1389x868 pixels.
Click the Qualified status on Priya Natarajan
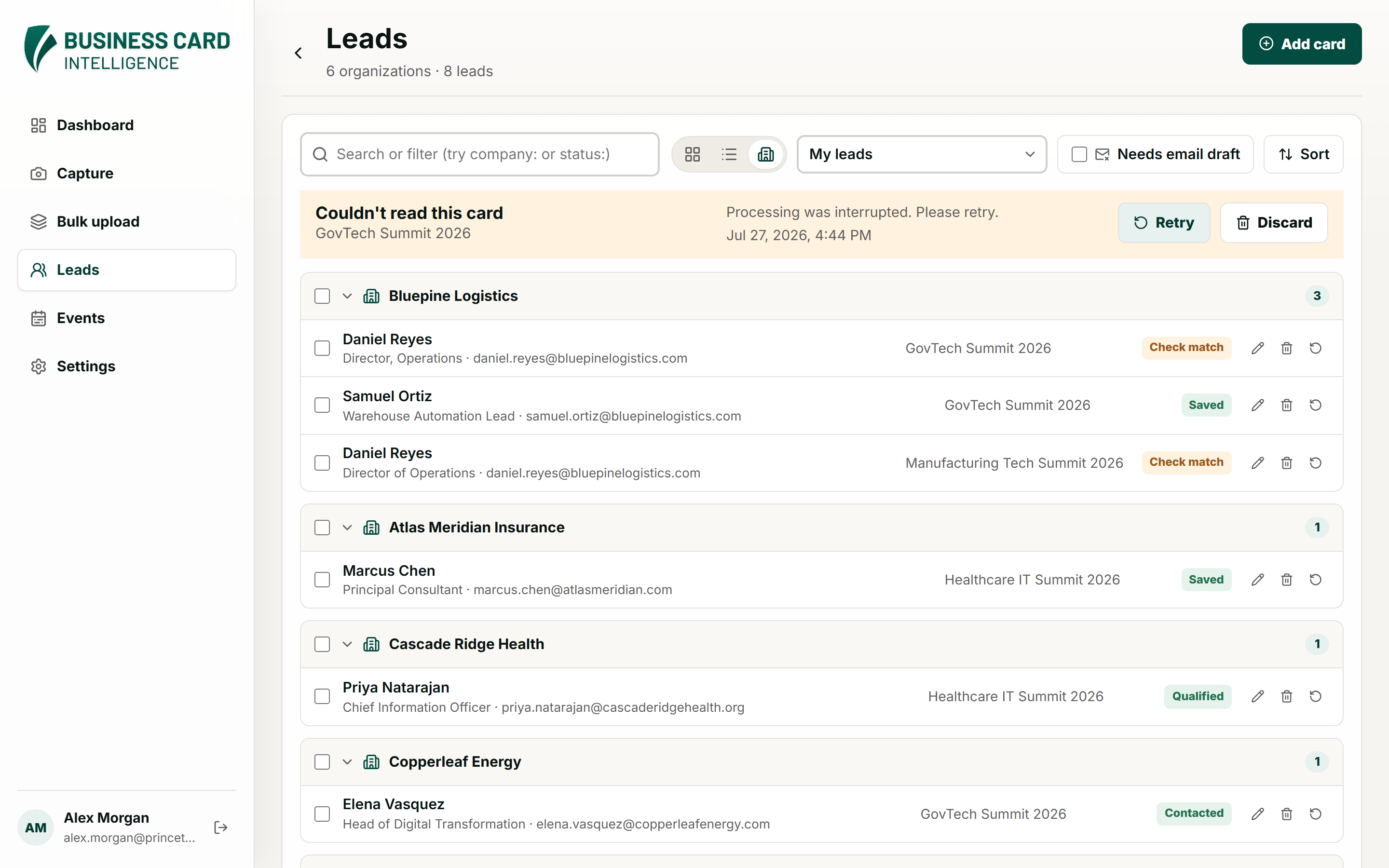point(1198,696)
